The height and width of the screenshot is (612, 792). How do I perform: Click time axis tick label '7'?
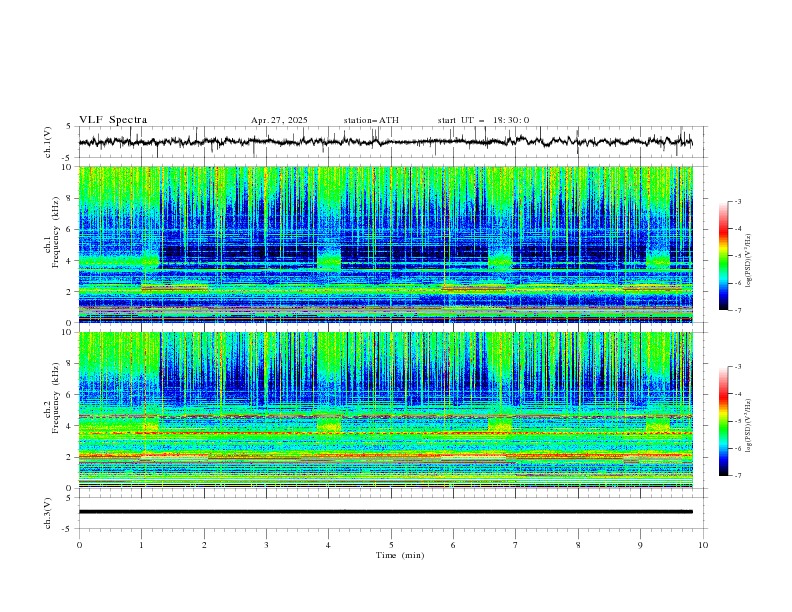pos(516,545)
